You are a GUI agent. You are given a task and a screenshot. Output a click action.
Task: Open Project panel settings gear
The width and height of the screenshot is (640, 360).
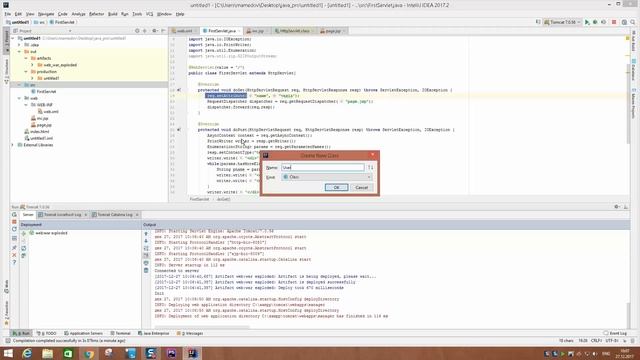pyautogui.click(x=155, y=31)
